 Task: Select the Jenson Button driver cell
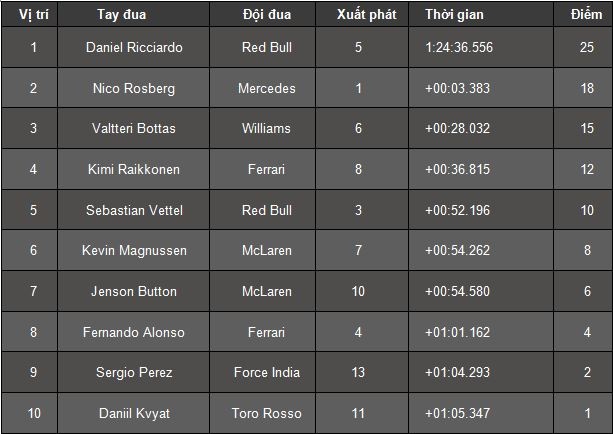(x=134, y=291)
